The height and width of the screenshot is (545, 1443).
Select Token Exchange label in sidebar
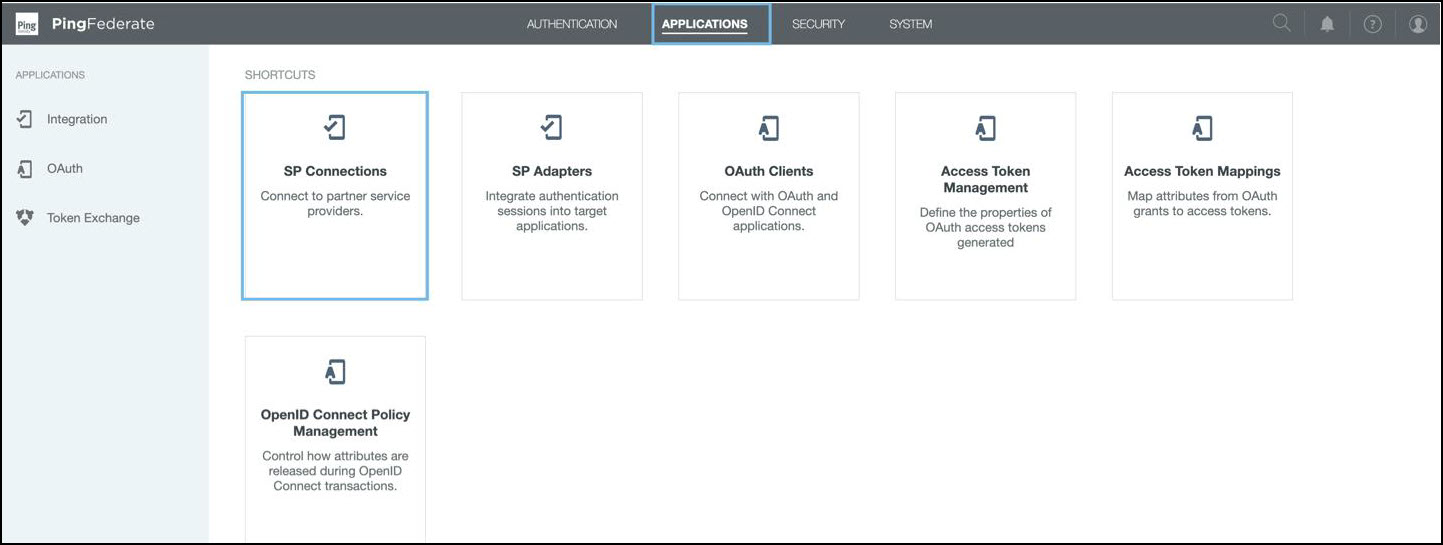pyautogui.click(x=93, y=218)
